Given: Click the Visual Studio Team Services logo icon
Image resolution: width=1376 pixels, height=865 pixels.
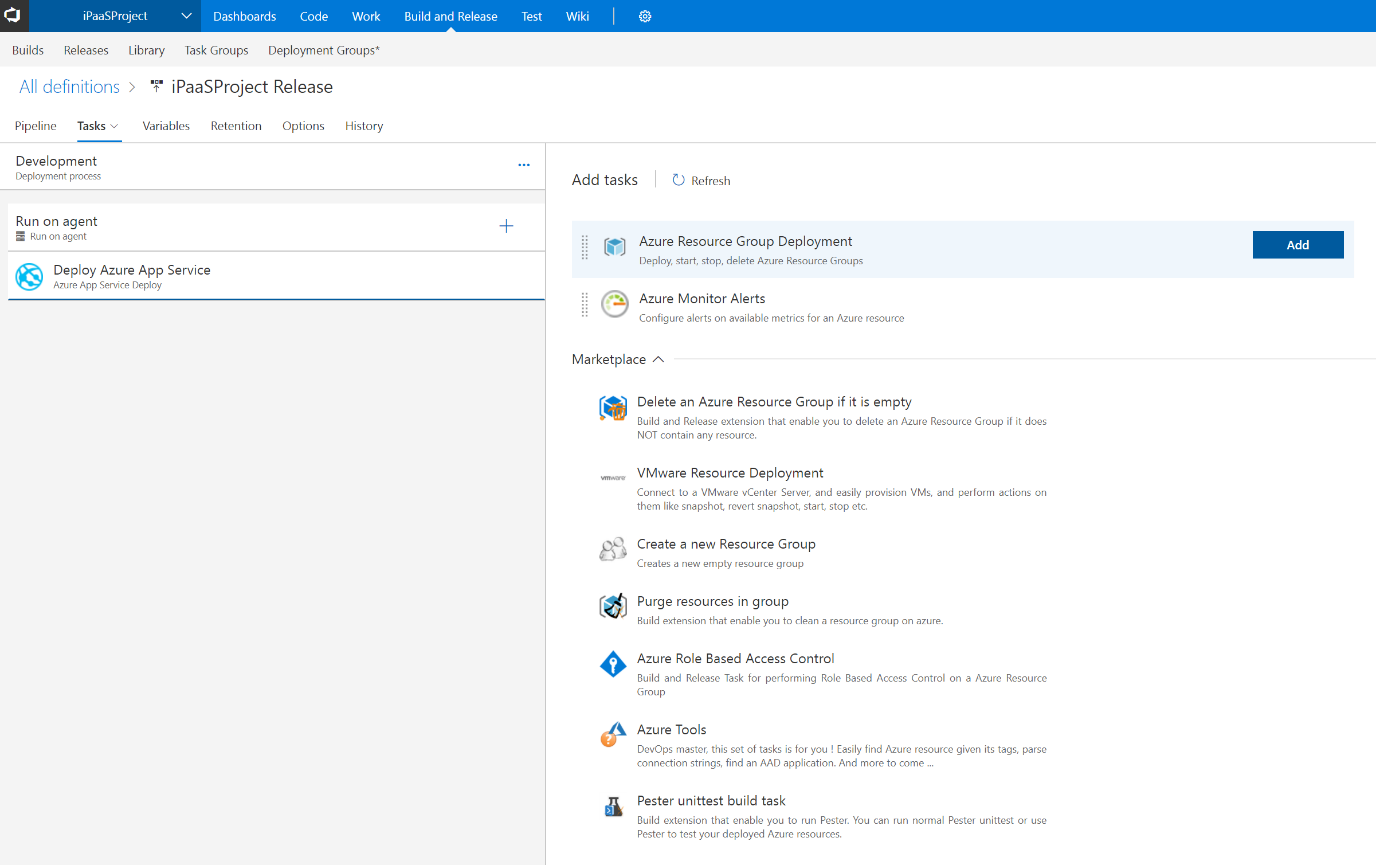Looking at the screenshot, I should [14, 16].
